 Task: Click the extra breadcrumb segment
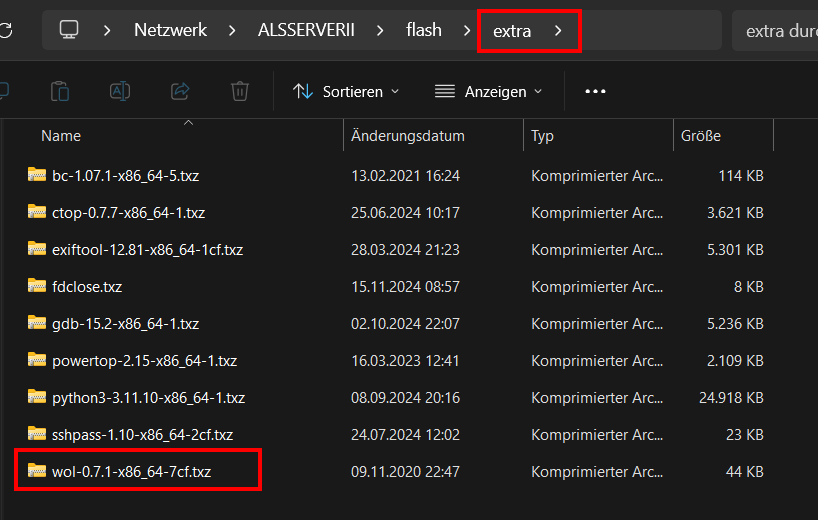(512, 31)
